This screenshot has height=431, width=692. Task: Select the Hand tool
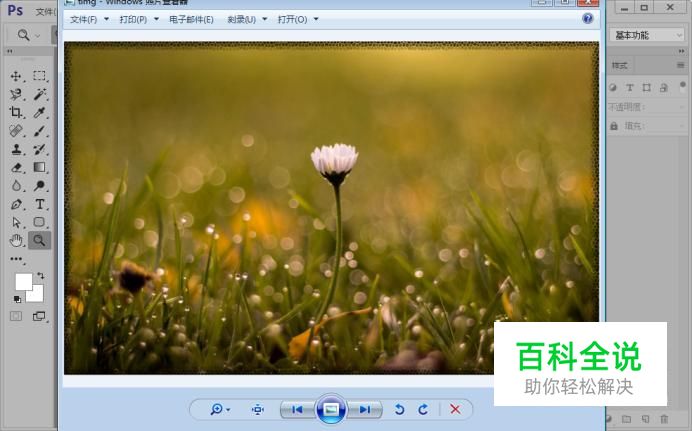[16, 240]
